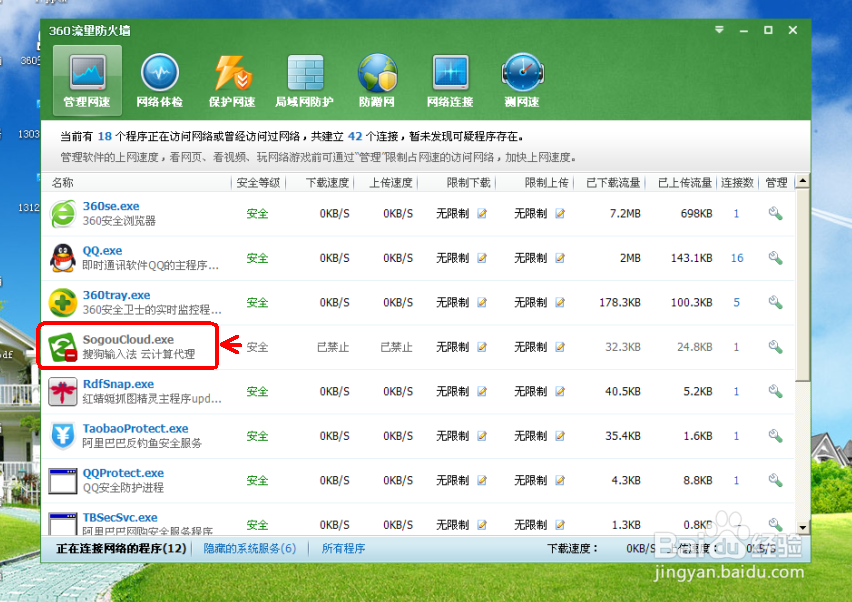Click TaobaoProtect.exe program name link

(x=135, y=429)
